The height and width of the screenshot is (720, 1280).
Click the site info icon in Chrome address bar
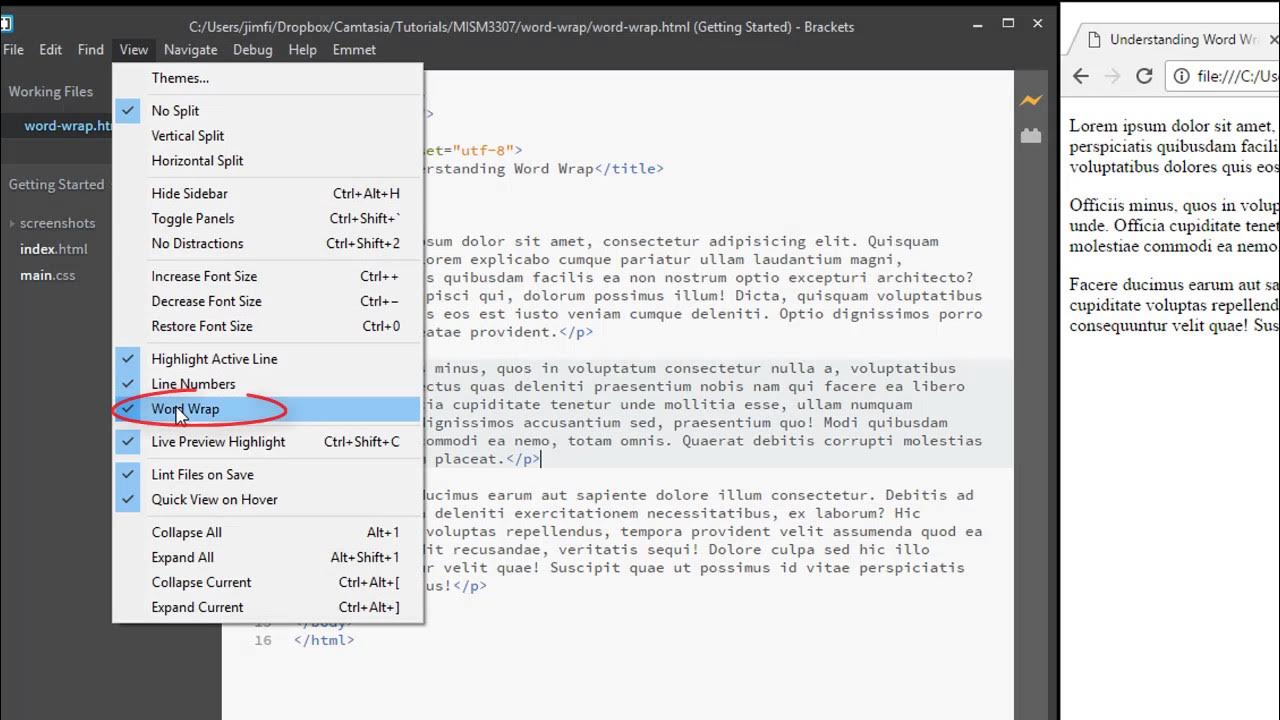1181,76
